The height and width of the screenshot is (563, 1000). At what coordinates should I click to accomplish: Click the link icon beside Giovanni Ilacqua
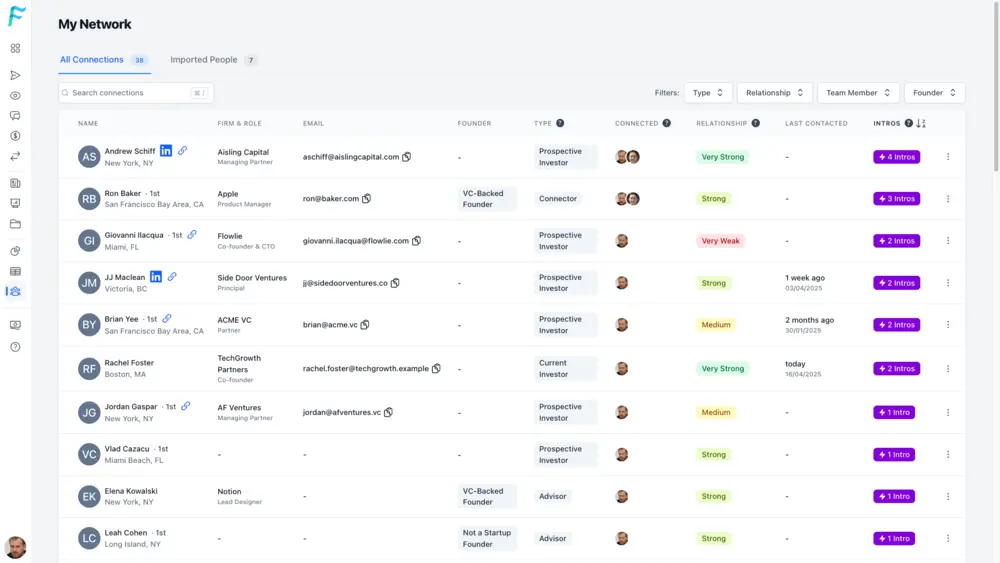pos(192,235)
